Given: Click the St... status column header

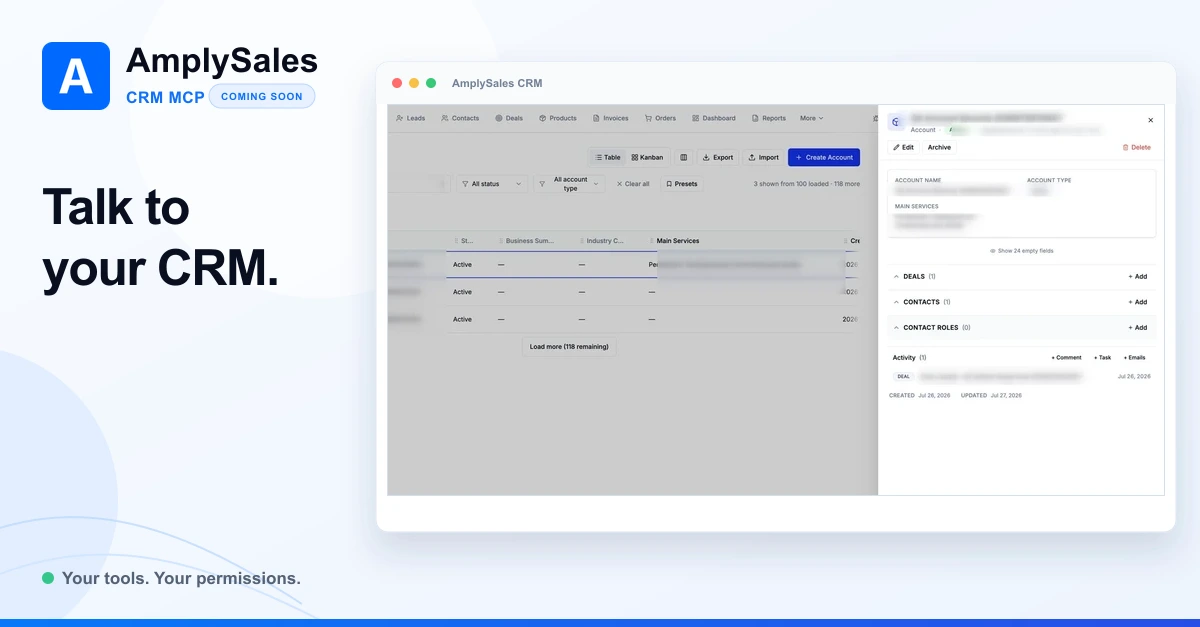Looking at the screenshot, I should pos(467,241).
